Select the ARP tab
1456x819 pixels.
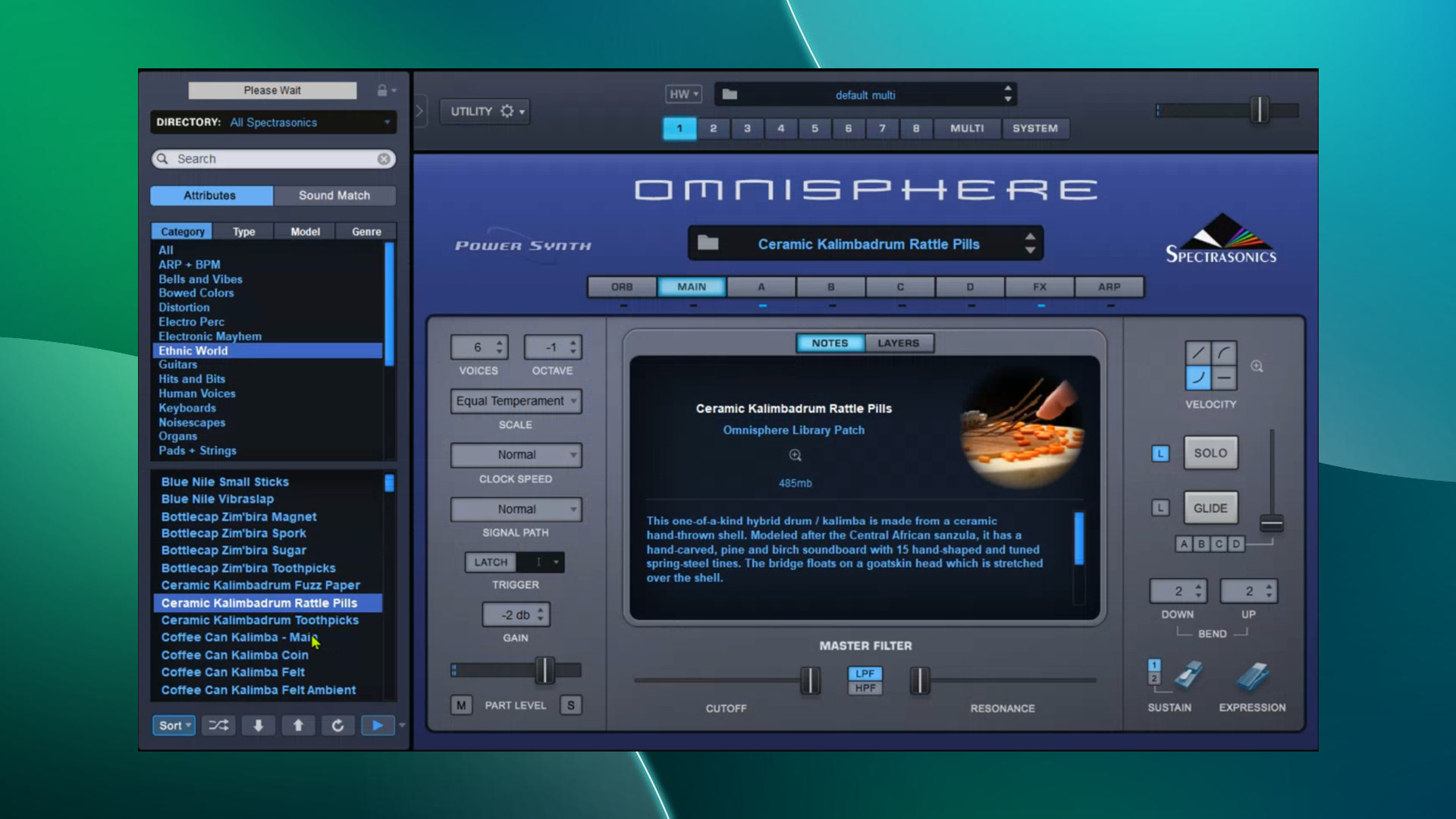tap(1109, 287)
